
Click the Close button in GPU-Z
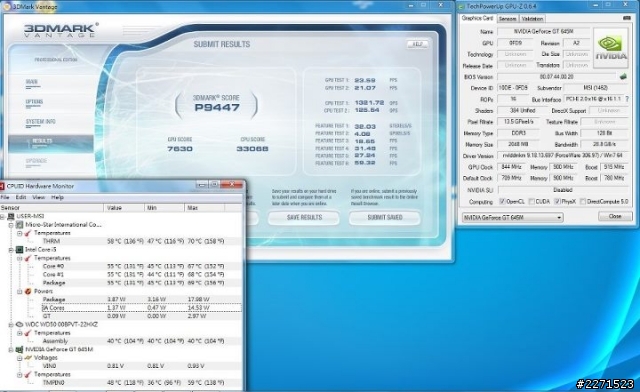(x=615, y=216)
